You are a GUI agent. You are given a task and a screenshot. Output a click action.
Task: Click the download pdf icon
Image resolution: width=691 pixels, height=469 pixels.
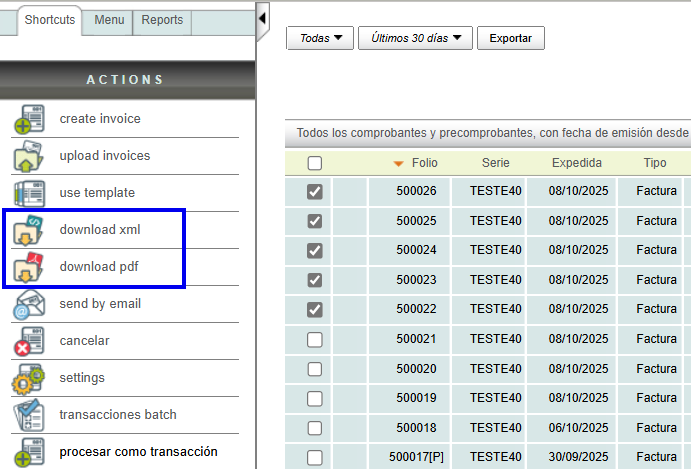(28, 268)
